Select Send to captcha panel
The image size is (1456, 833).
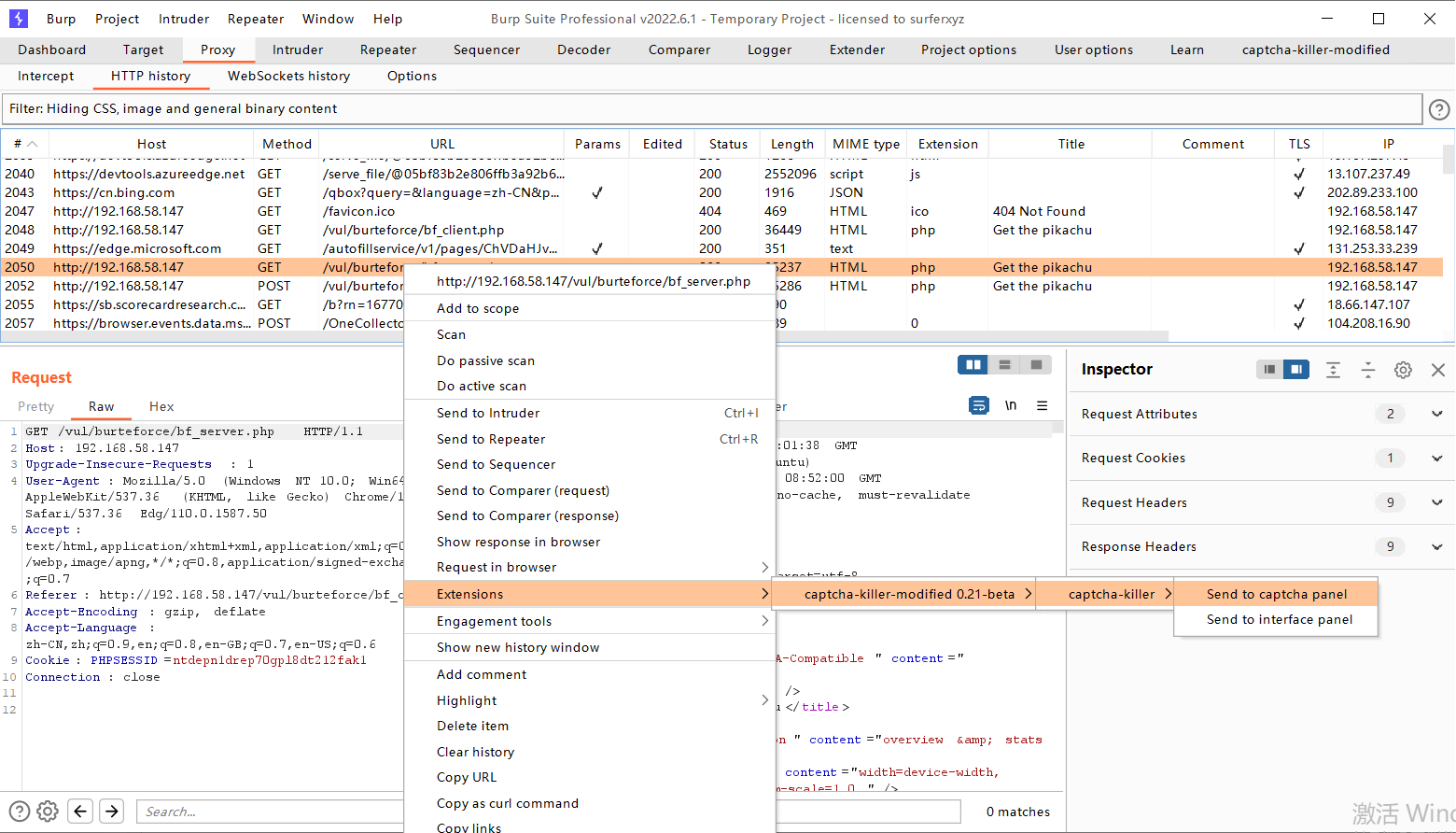click(x=1276, y=594)
